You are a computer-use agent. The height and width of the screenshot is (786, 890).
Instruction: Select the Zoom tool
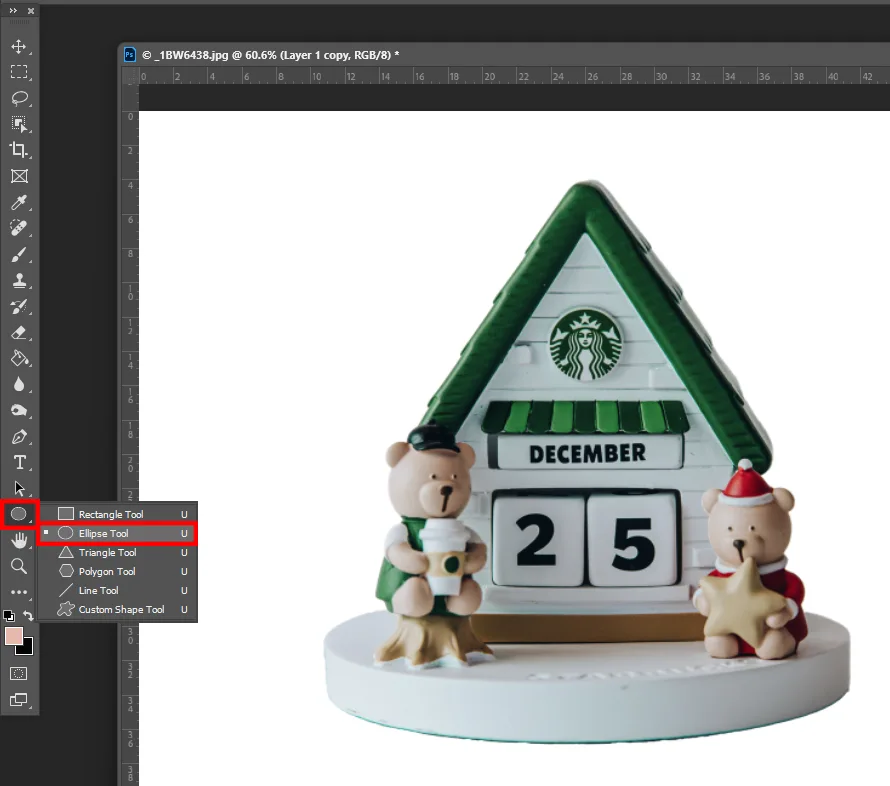(19, 566)
